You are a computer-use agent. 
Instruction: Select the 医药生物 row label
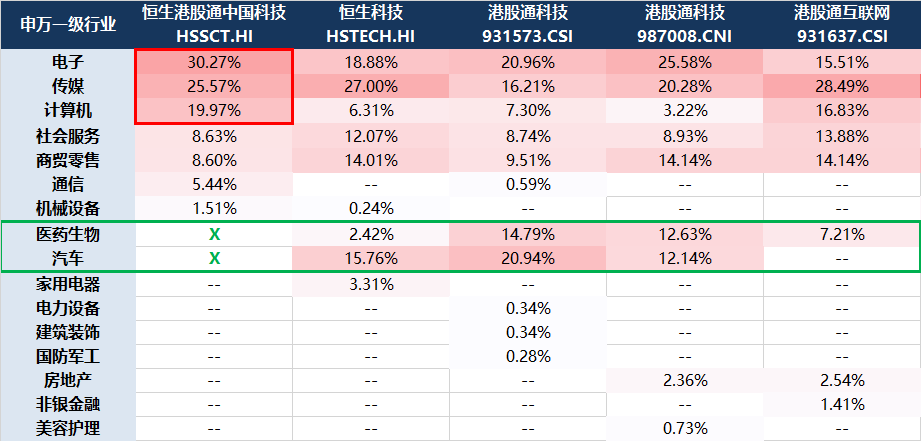pyautogui.click(x=68, y=234)
